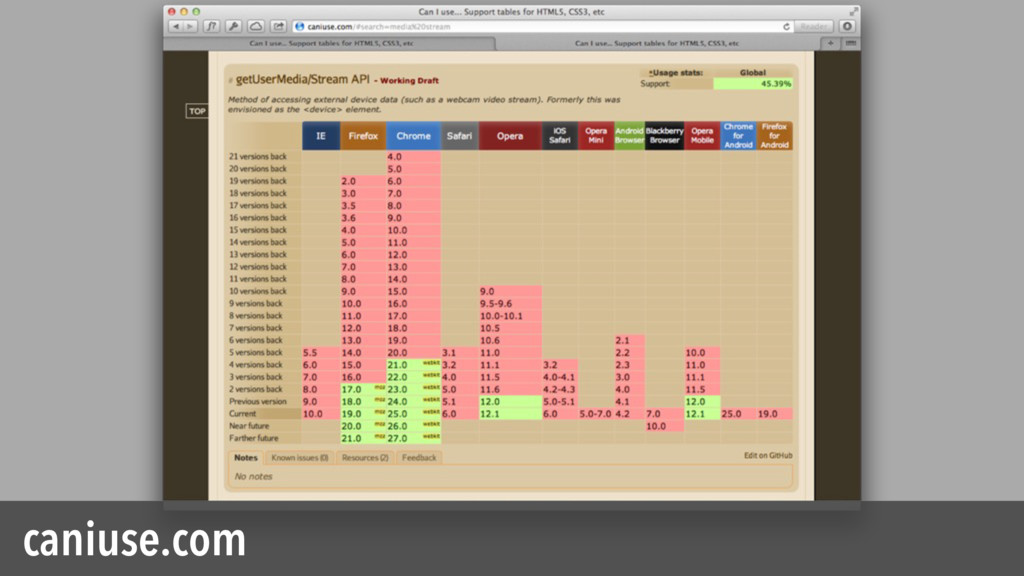Click the 'Previous version' row label
Screen dimensions: 1024x576
tap(257, 402)
